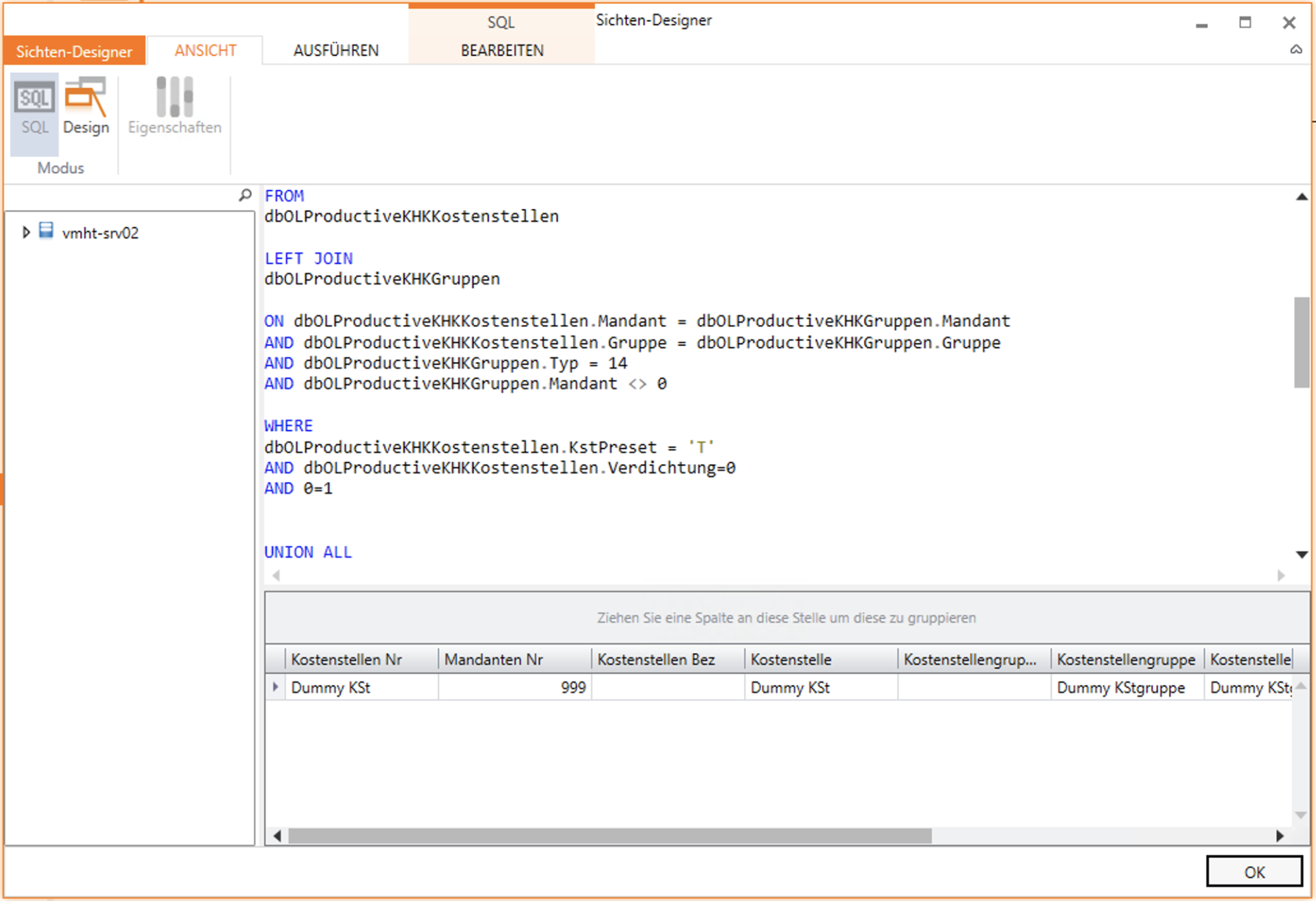Viewport: 1316px width, 901px height.
Task: Collapse the ribbon with caret icon
Action: tap(1295, 50)
